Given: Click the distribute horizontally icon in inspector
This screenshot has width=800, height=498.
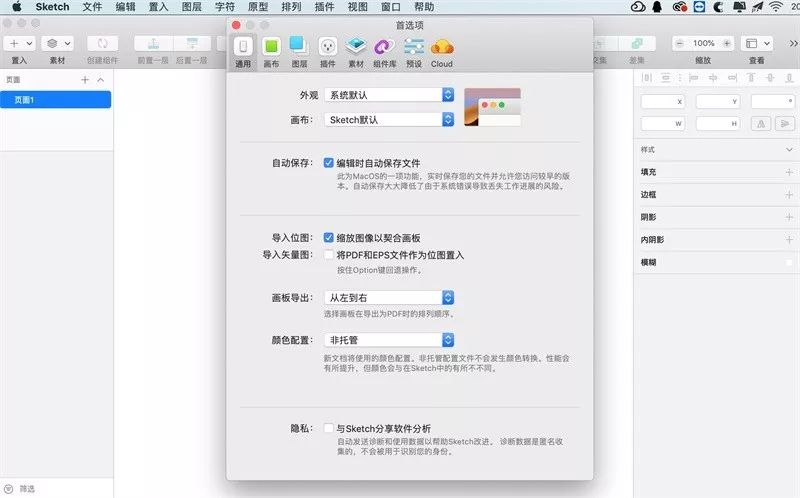Looking at the screenshot, I should [x=647, y=78].
